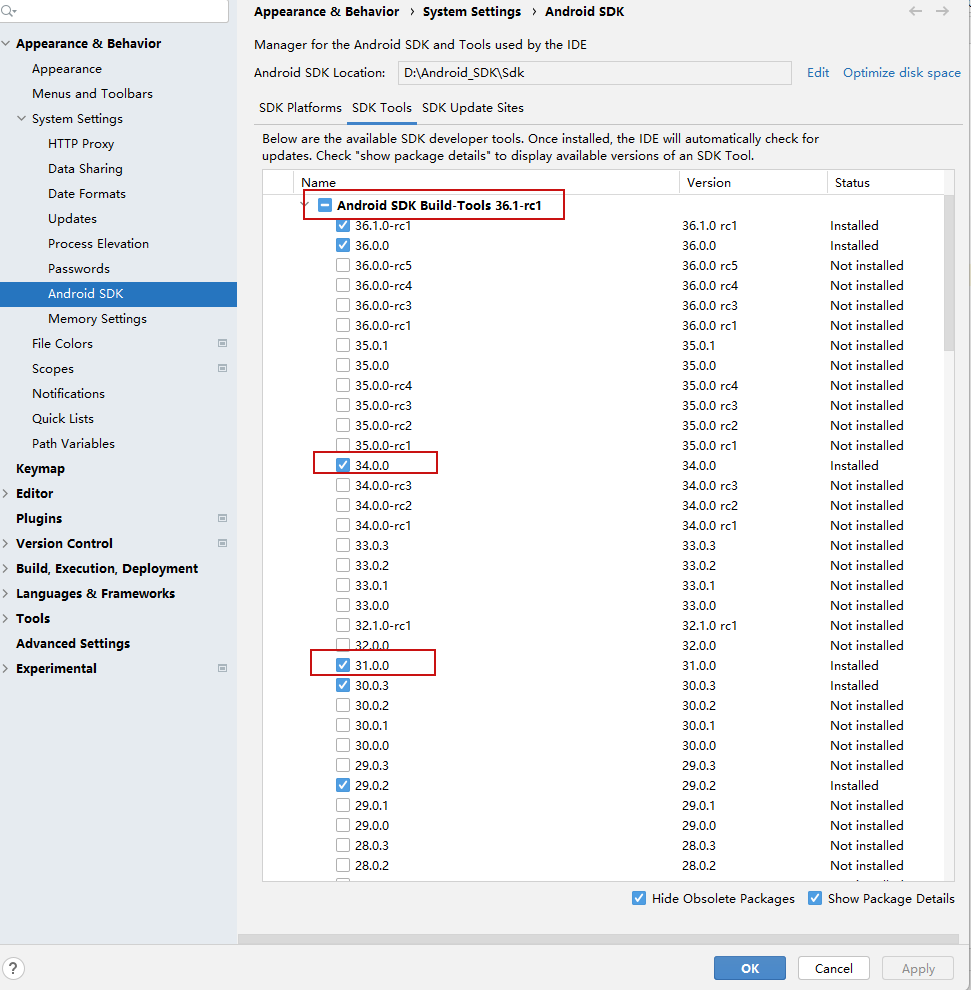
Task: Check the 33.0.3 build tools checkbox
Action: (x=343, y=546)
